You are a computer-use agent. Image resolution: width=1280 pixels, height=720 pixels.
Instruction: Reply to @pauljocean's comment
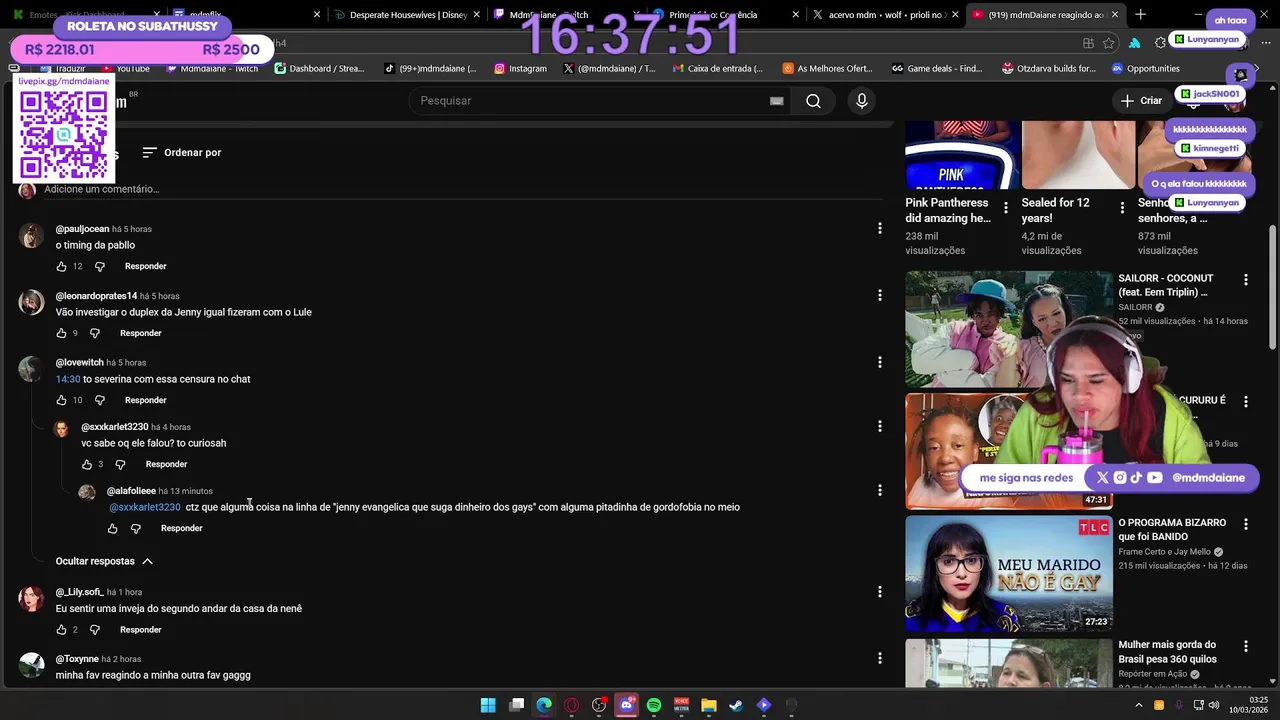tap(146, 266)
